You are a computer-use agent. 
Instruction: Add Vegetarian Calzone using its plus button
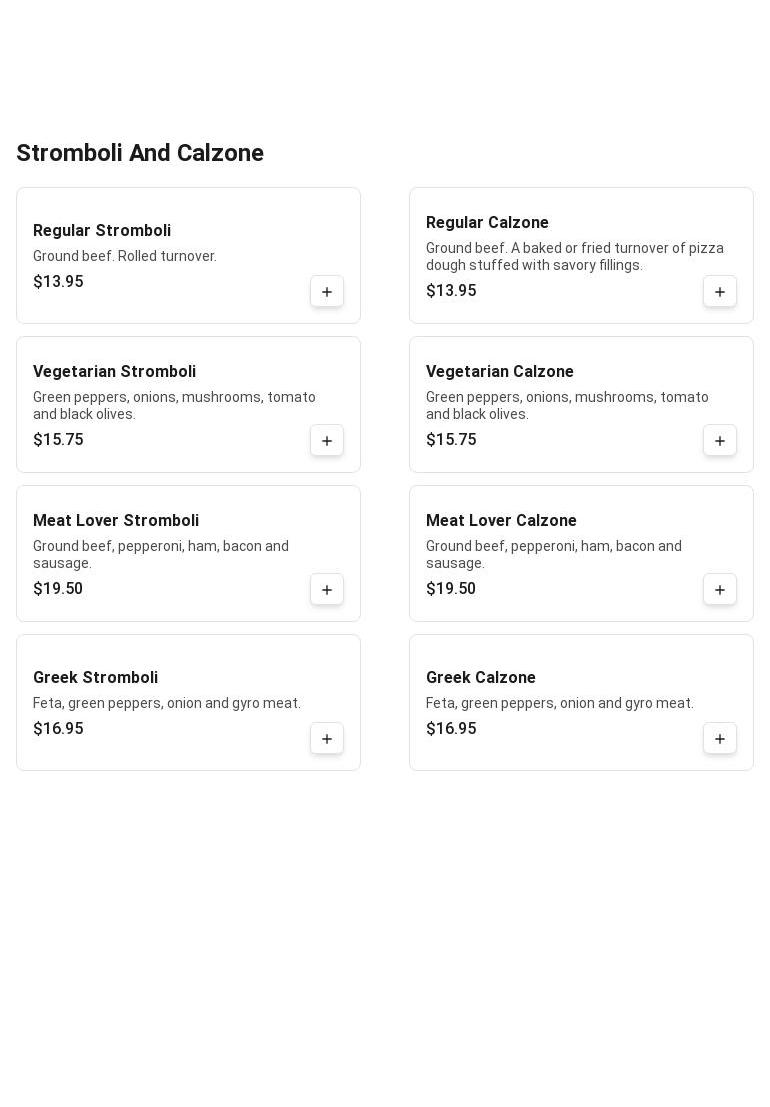720,441
